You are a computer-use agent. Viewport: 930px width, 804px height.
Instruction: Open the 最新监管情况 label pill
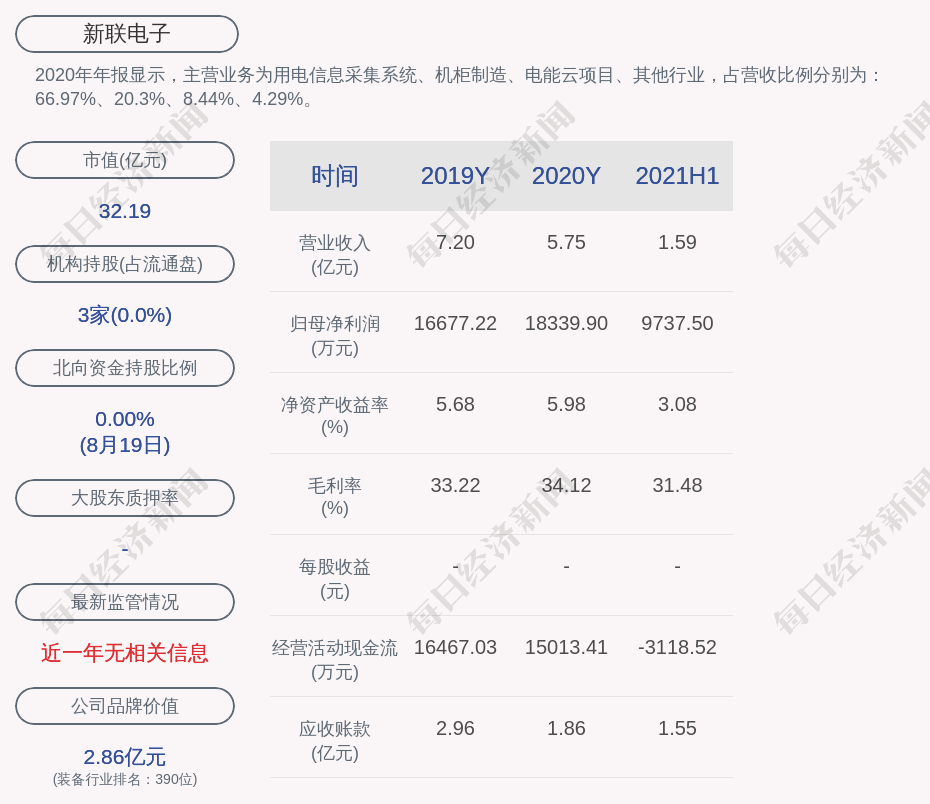tap(125, 602)
